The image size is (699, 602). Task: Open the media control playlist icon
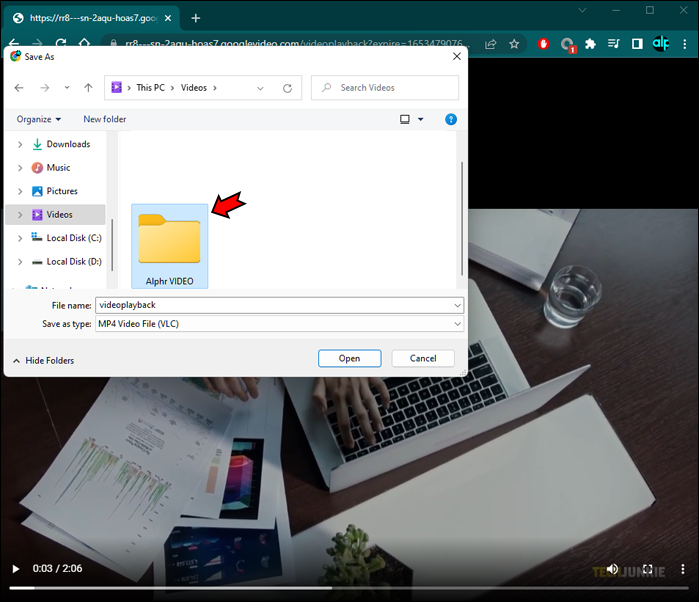pyautogui.click(x=613, y=44)
